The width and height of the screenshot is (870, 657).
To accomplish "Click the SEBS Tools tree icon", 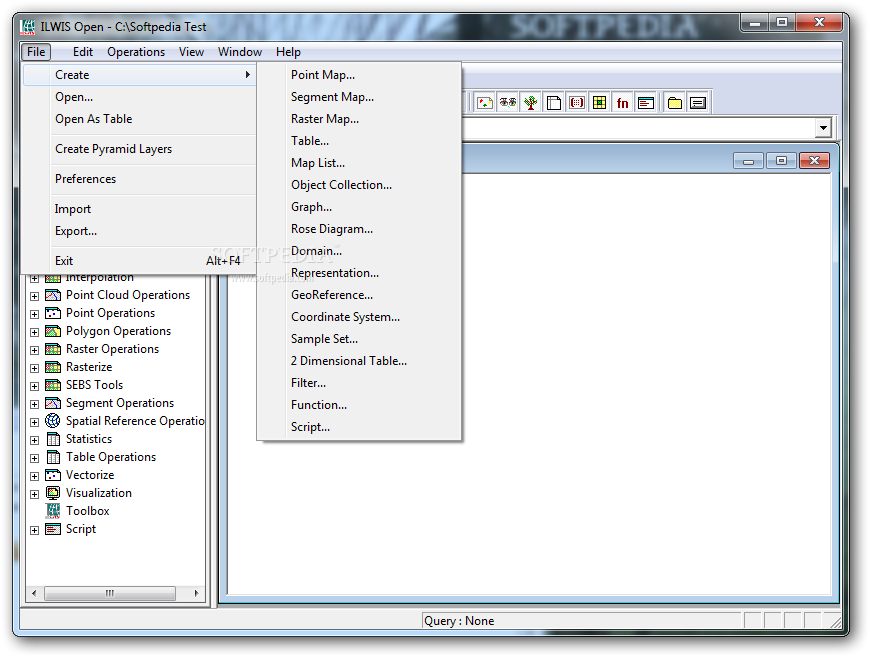I will [x=53, y=385].
